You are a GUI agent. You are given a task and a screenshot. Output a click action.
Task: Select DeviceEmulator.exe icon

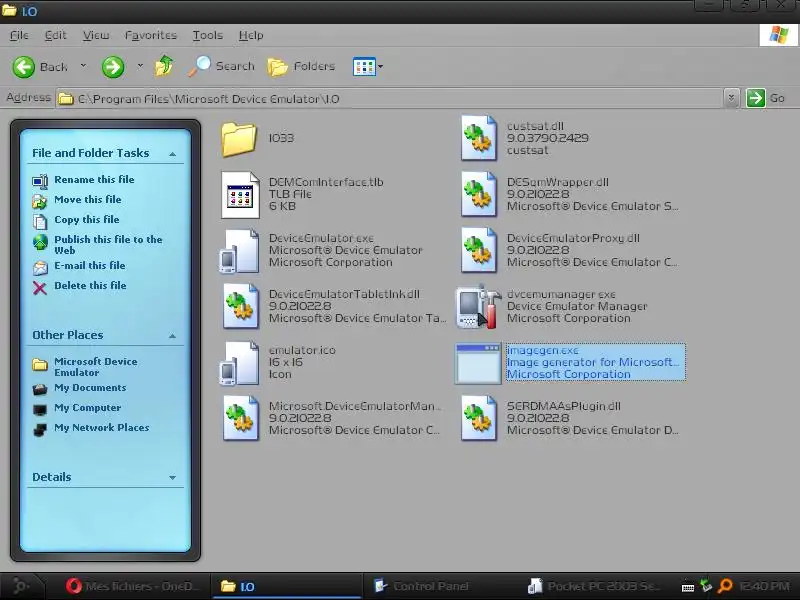click(239, 251)
